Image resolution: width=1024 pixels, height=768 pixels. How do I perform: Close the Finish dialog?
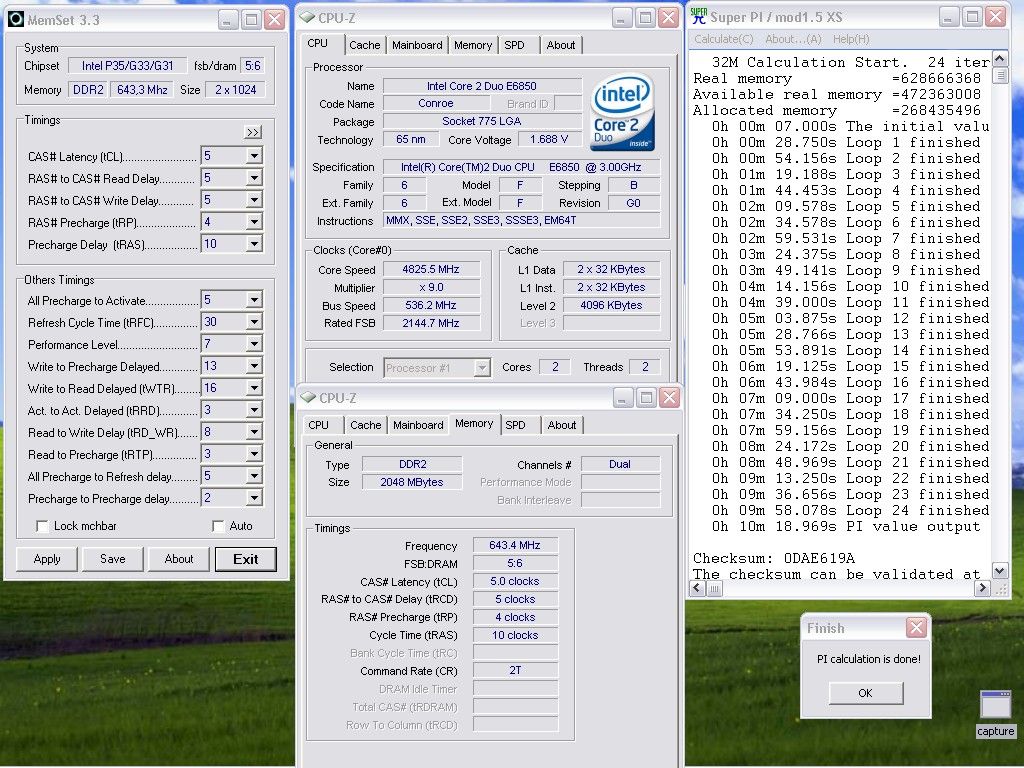(x=916, y=628)
